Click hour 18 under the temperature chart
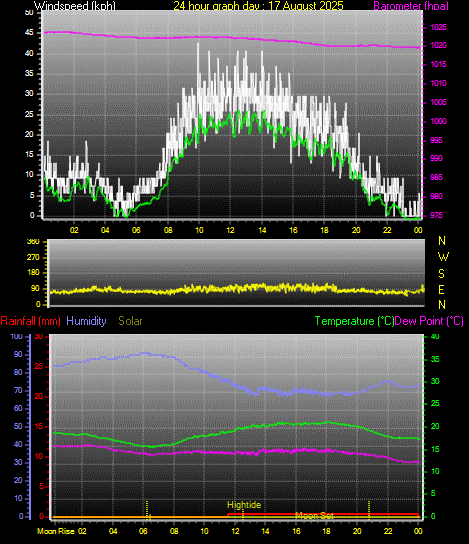 326,531
